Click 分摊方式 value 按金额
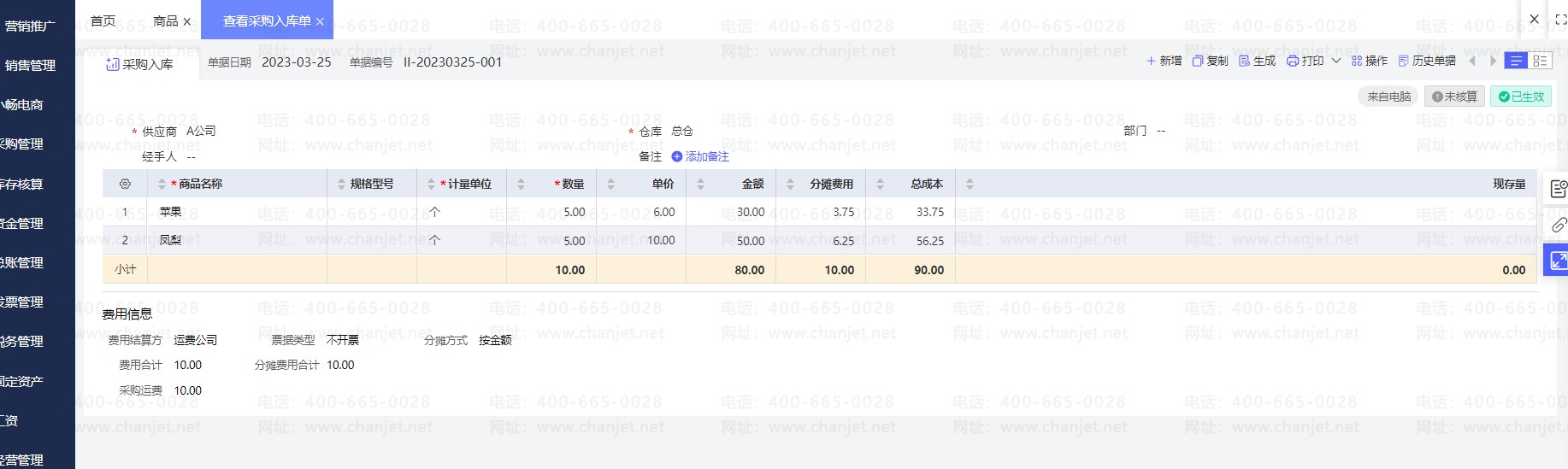 pos(495,340)
